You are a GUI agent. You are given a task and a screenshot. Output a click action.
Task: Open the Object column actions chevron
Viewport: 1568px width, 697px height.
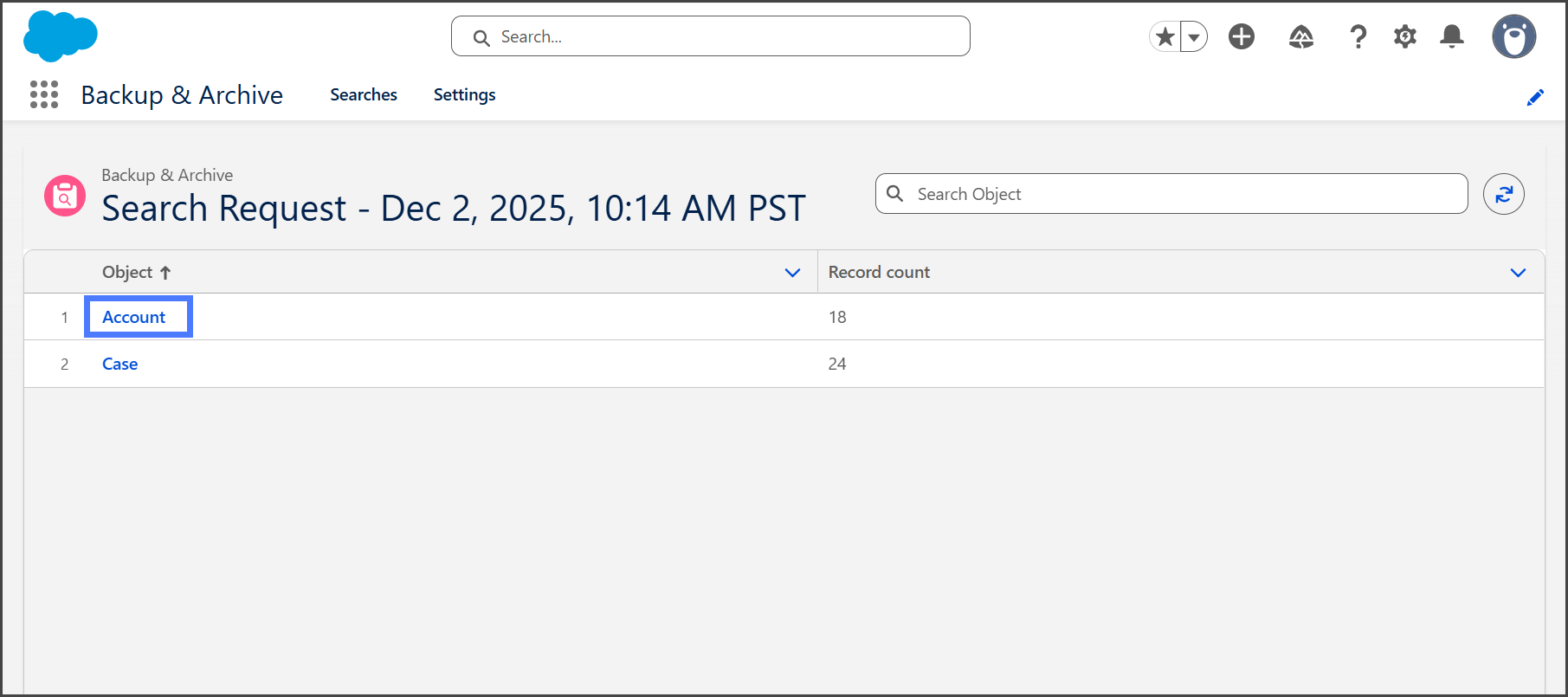tap(792, 273)
